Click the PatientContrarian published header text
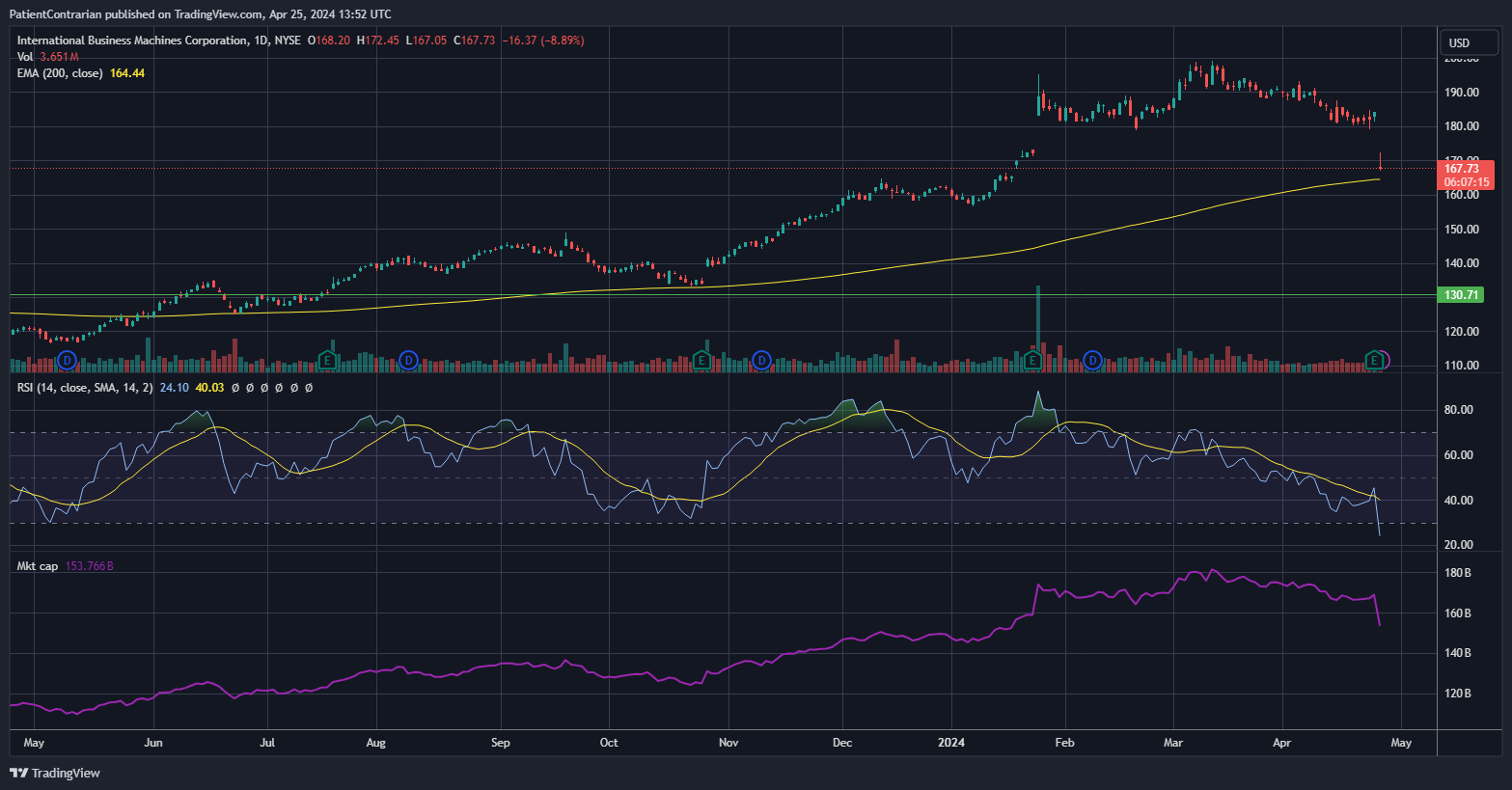This screenshot has width=1512, height=790. [x=200, y=14]
